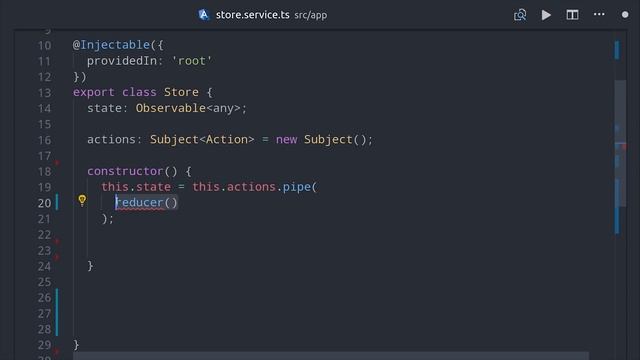Click the src/app path label in the title
640x360 pixels.
pyautogui.click(x=311, y=16)
